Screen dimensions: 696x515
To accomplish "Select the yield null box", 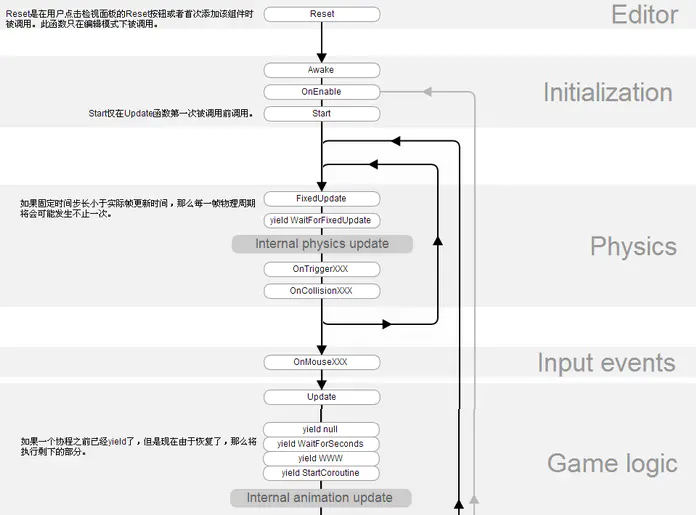I will (321, 429).
